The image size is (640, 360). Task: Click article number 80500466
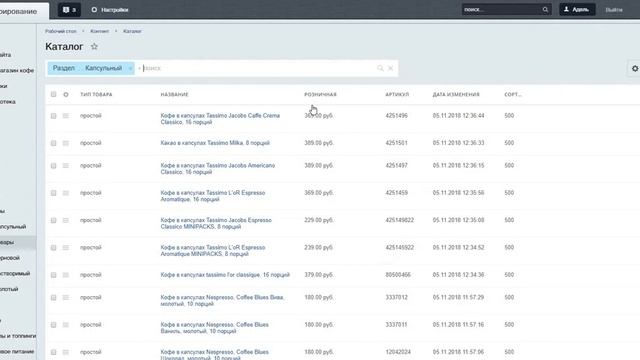click(x=398, y=275)
